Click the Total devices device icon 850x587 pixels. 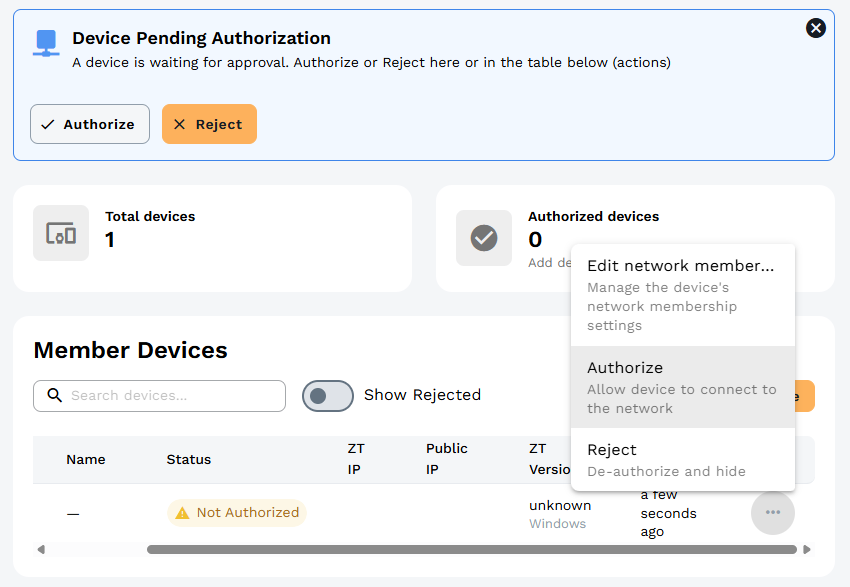(x=61, y=238)
